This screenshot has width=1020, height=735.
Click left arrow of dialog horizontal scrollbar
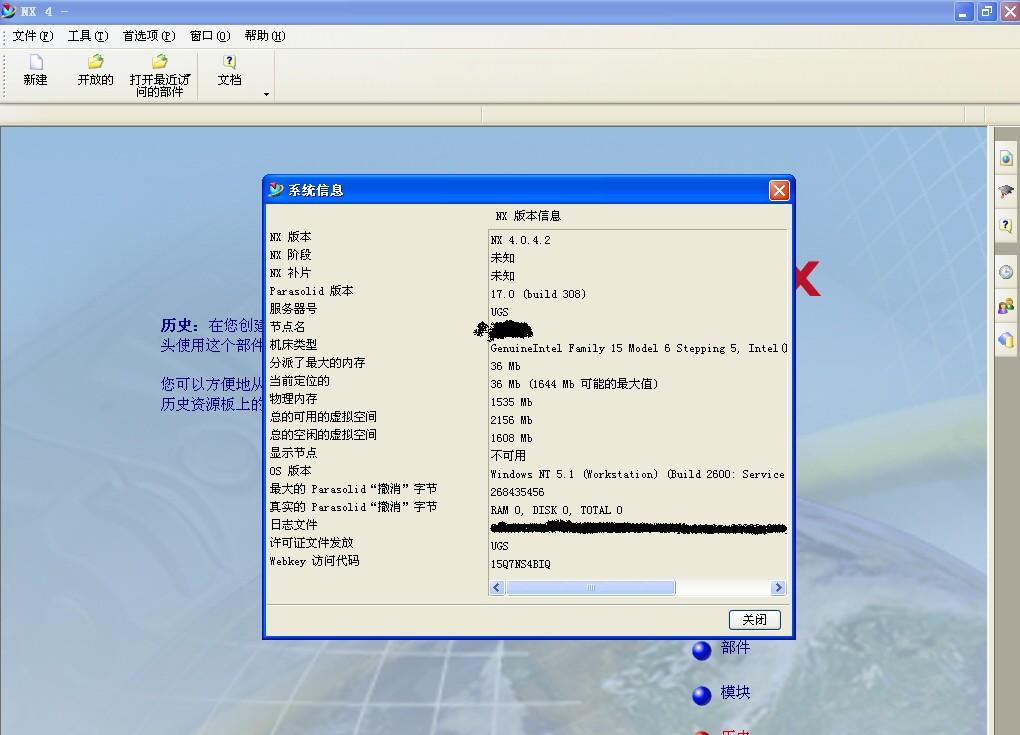point(497,588)
